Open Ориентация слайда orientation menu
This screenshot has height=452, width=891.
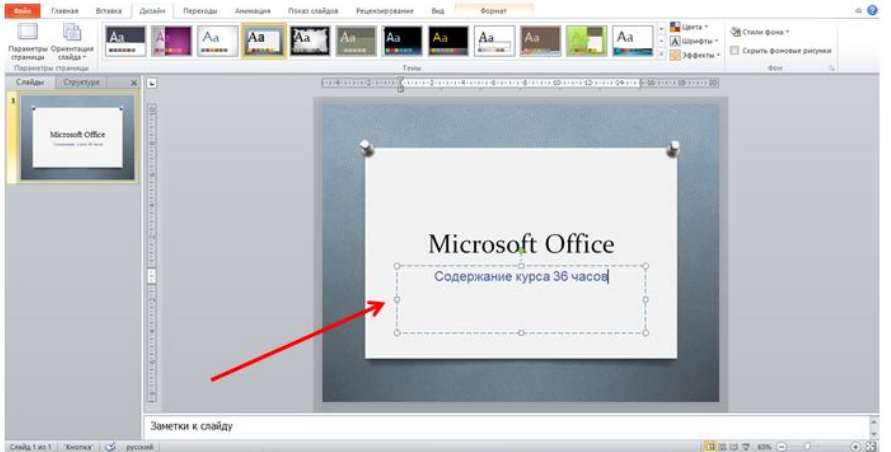pyautogui.click(x=72, y=41)
